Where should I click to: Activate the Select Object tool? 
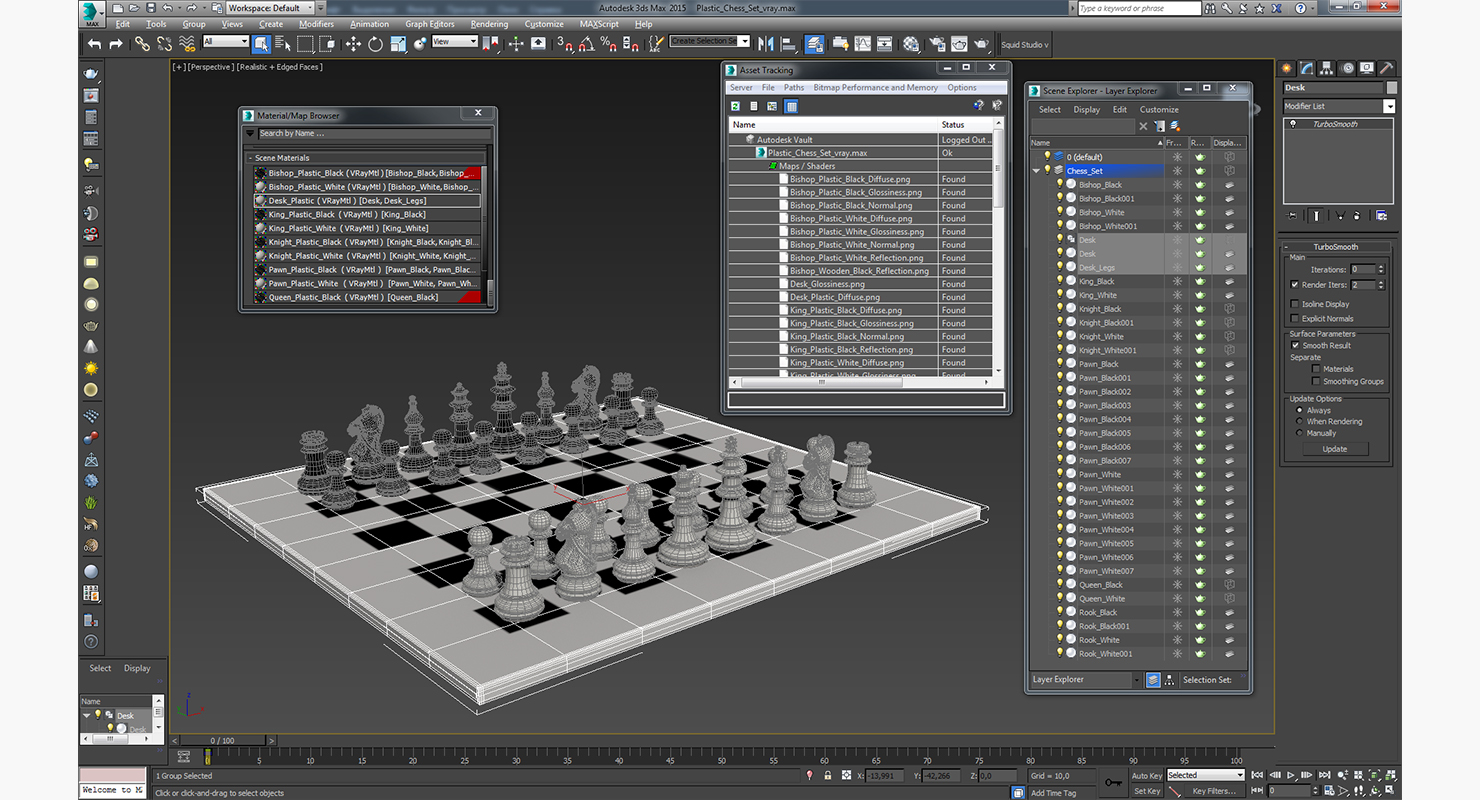(261, 44)
